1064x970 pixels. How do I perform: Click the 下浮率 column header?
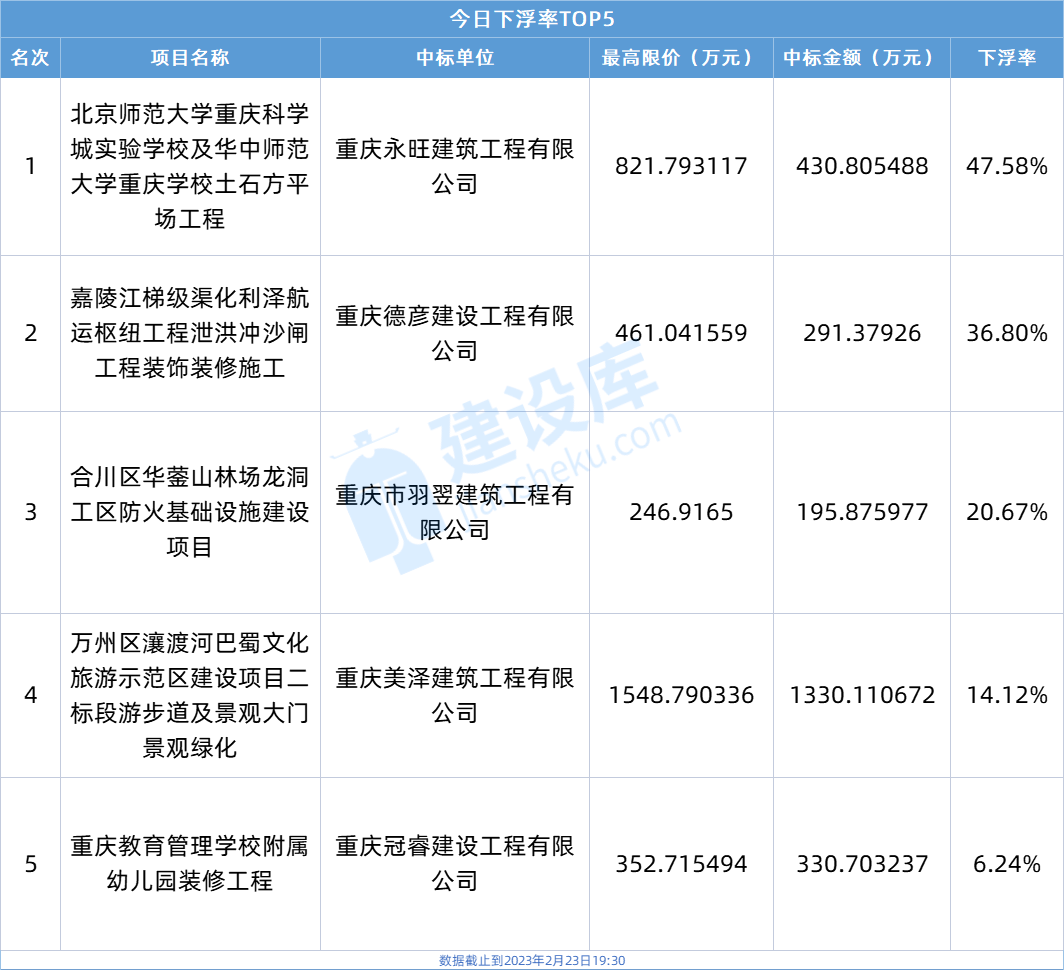click(1005, 58)
